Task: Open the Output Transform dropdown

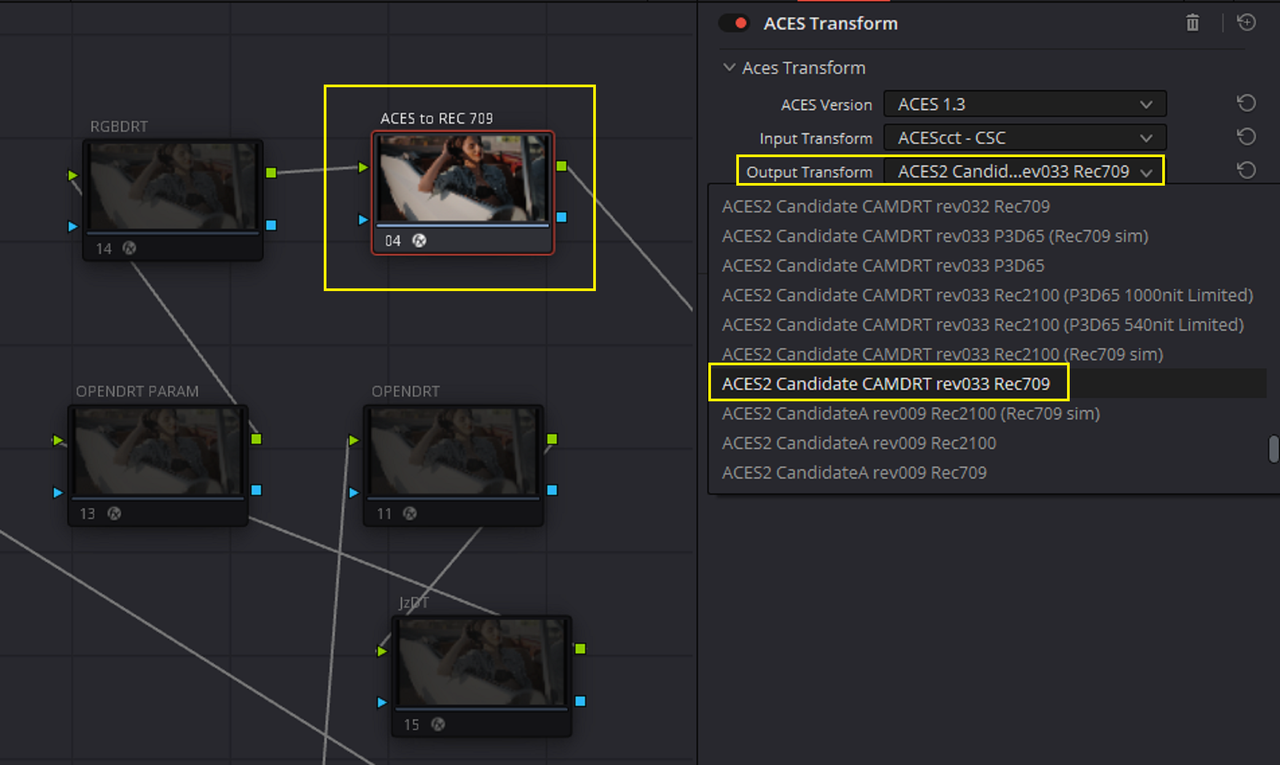Action: coord(1025,171)
